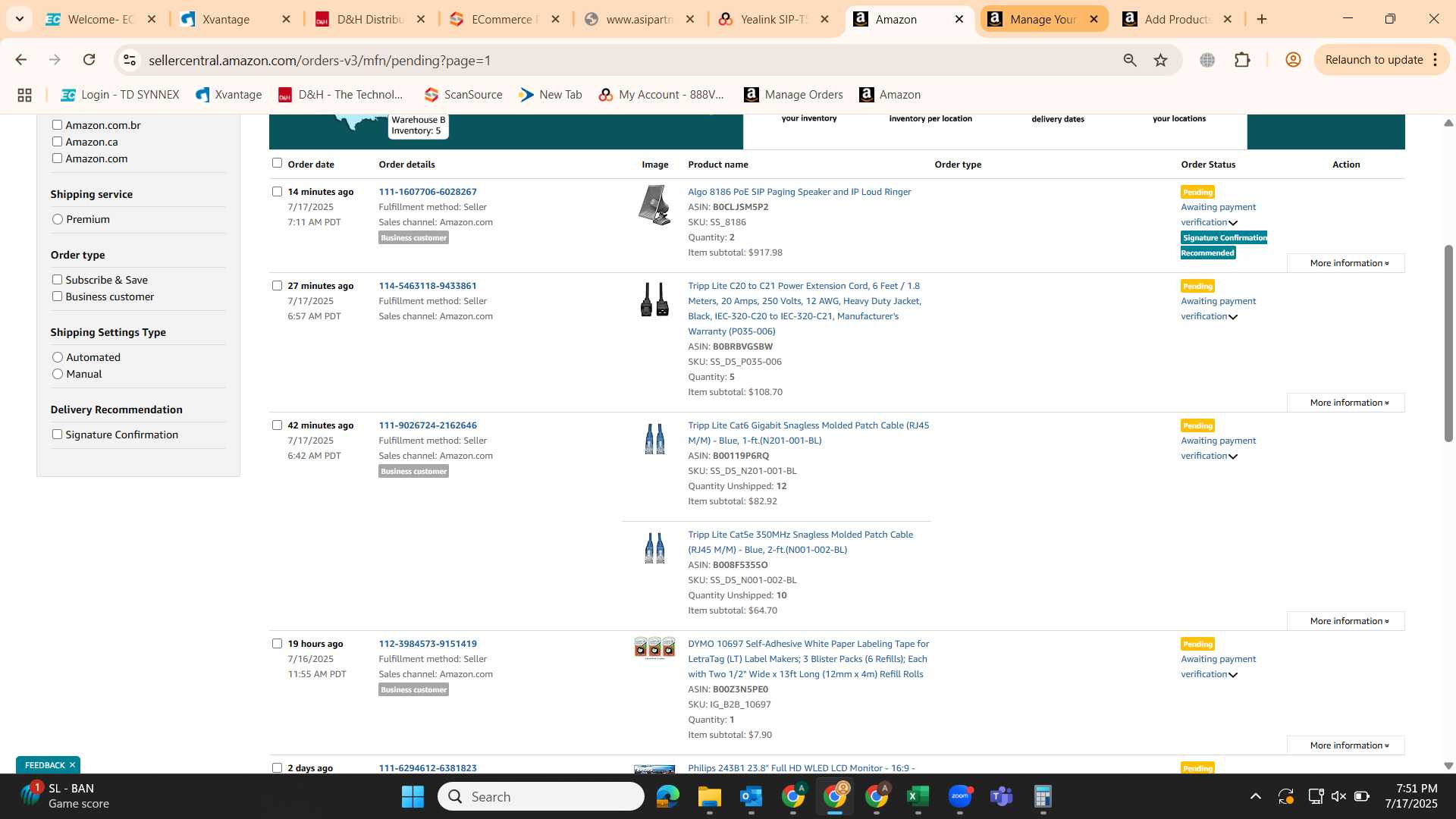Open the Algo 8186 PoE SIP Paging Speaker link

[799, 192]
